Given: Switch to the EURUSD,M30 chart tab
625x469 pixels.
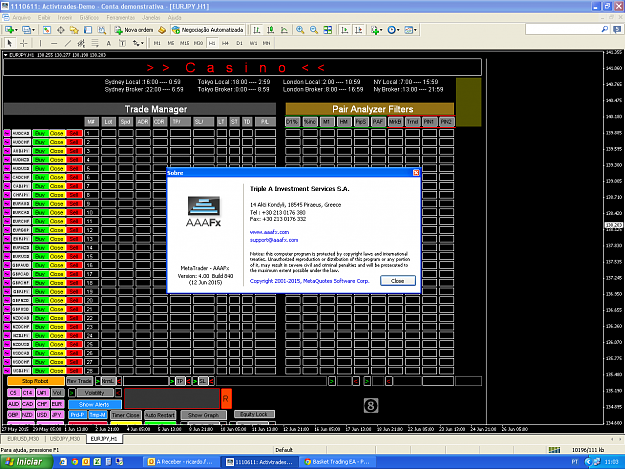Looking at the screenshot, I should pyautogui.click(x=23, y=439).
